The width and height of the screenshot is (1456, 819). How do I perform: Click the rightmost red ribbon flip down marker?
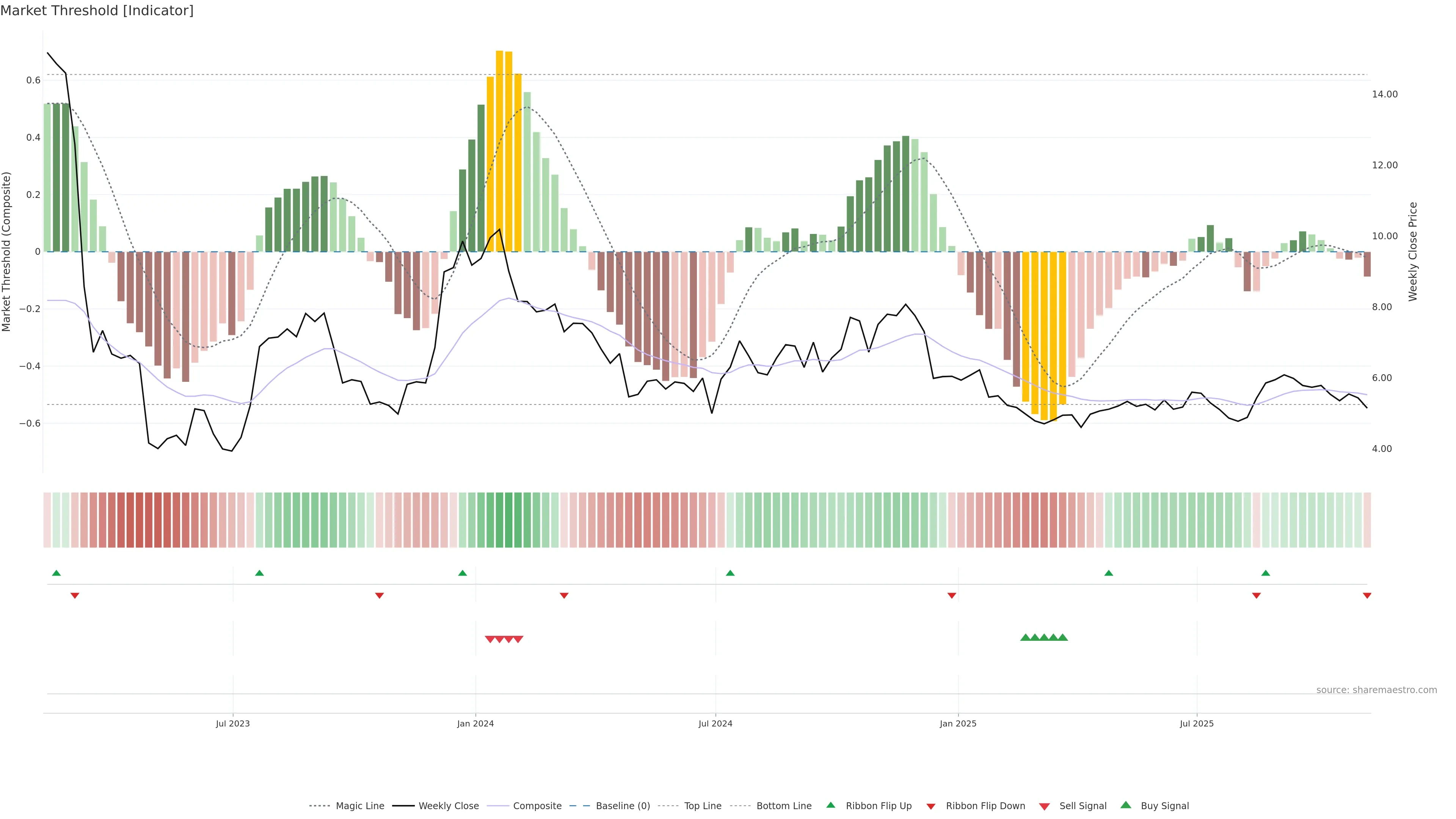pyautogui.click(x=1367, y=596)
